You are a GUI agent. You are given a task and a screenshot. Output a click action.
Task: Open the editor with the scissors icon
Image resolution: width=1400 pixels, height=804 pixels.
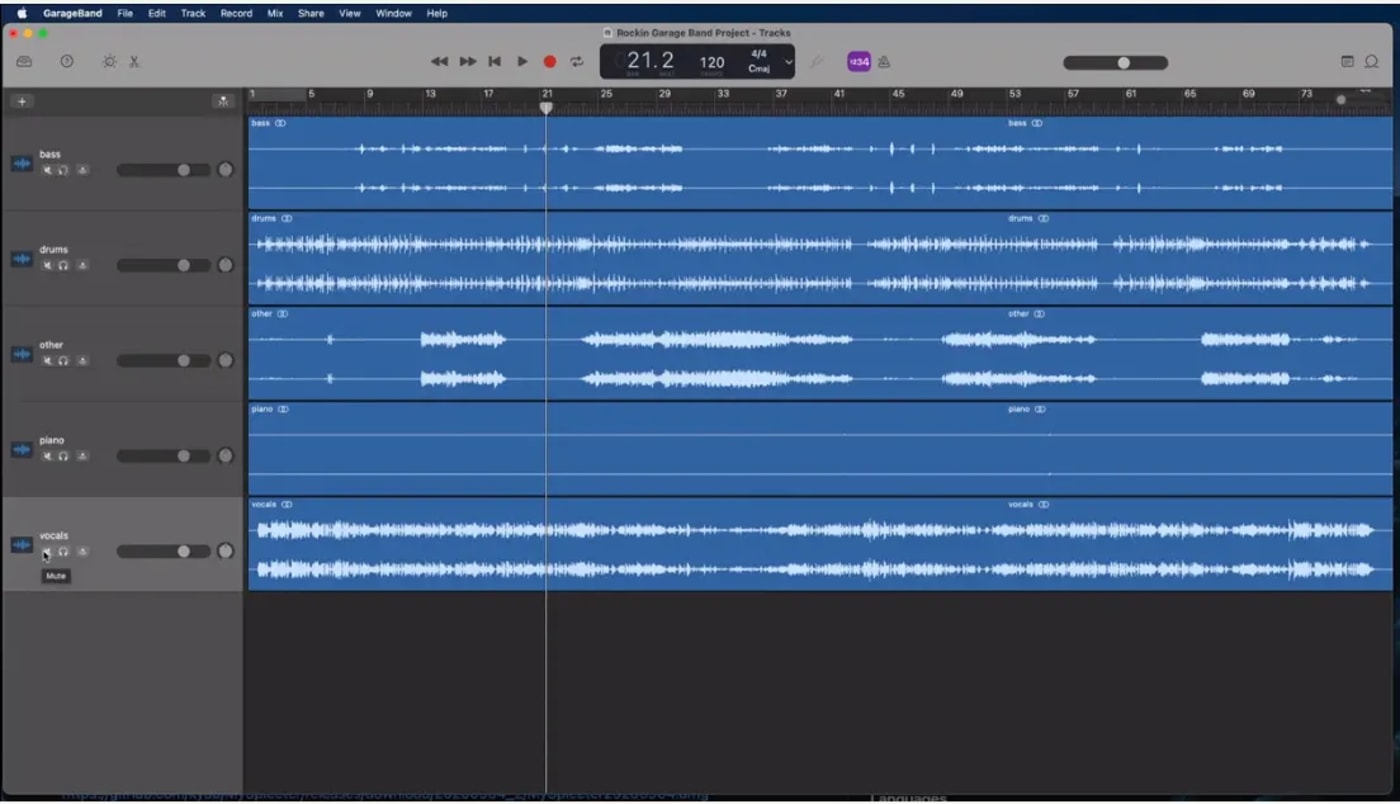[133, 61]
